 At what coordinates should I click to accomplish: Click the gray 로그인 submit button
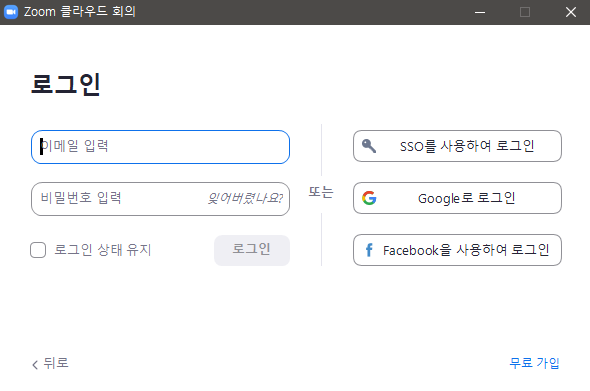[252, 250]
